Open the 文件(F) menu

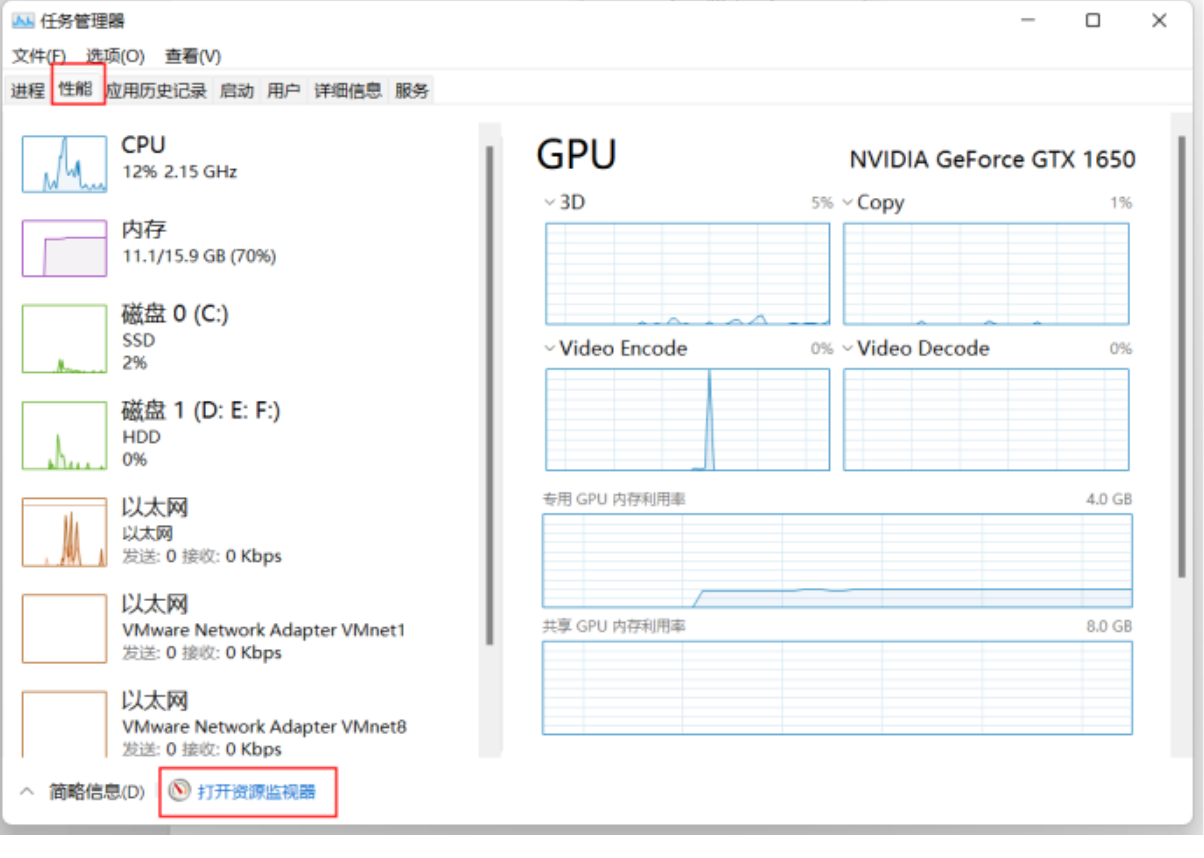38,56
